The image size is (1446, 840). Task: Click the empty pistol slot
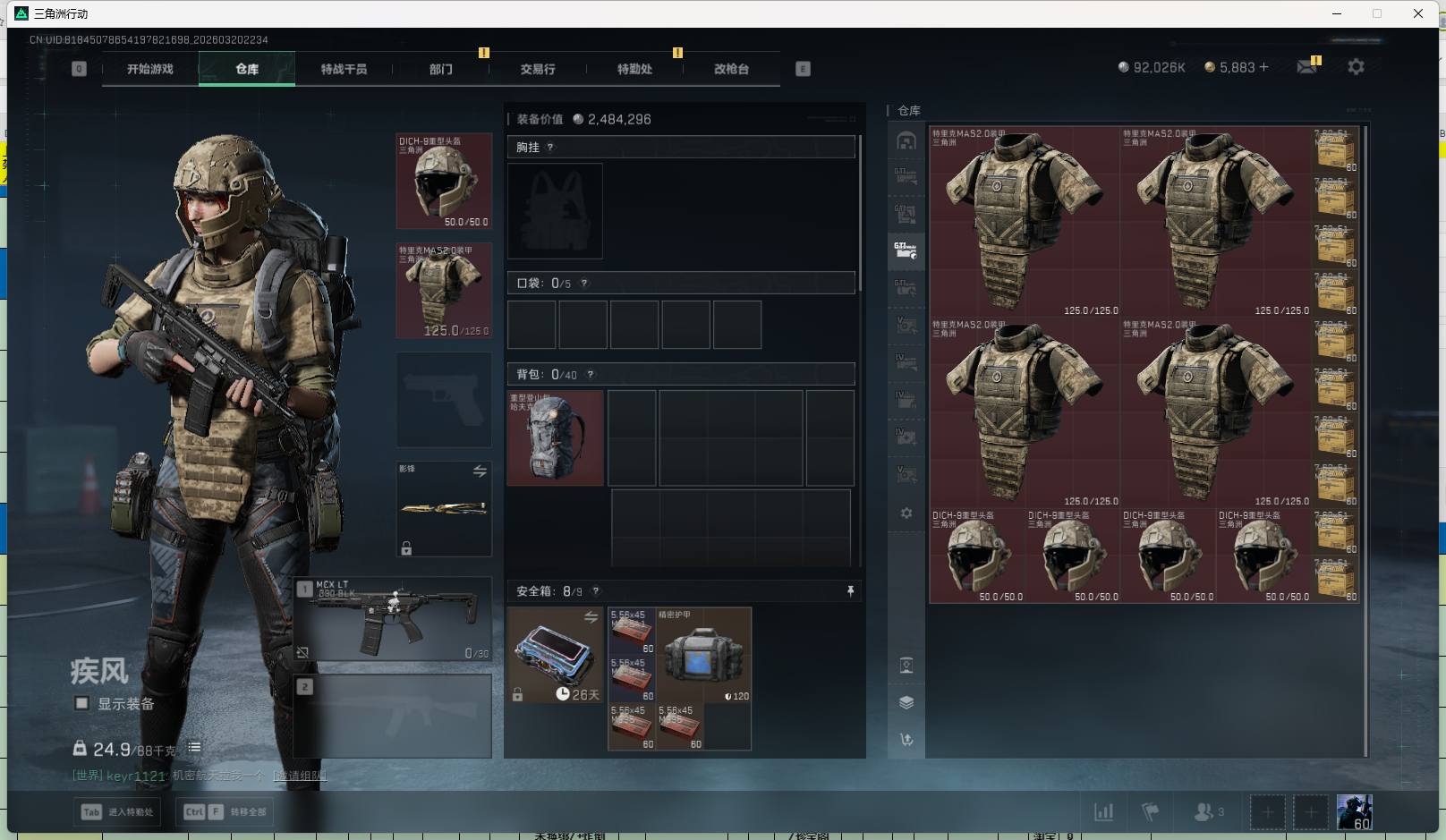point(444,400)
